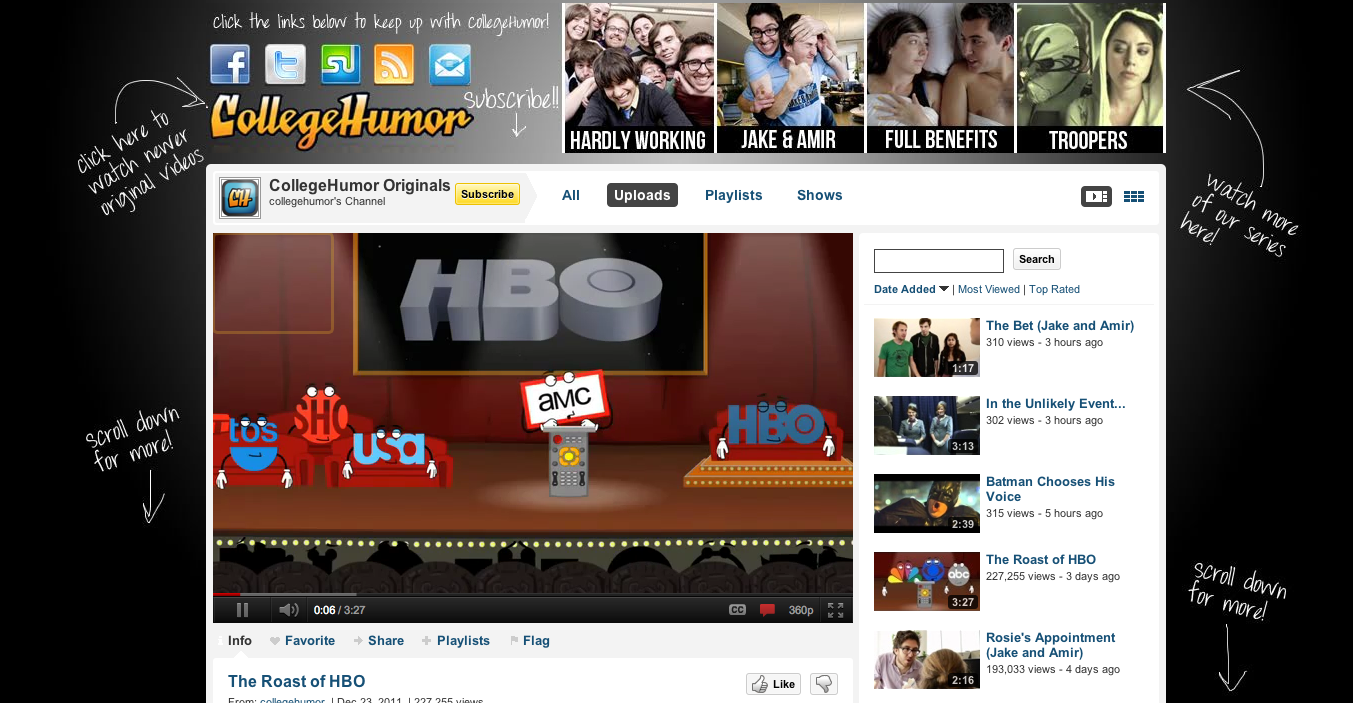
Task: Switch to player view layout icon
Action: (1096, 197)
